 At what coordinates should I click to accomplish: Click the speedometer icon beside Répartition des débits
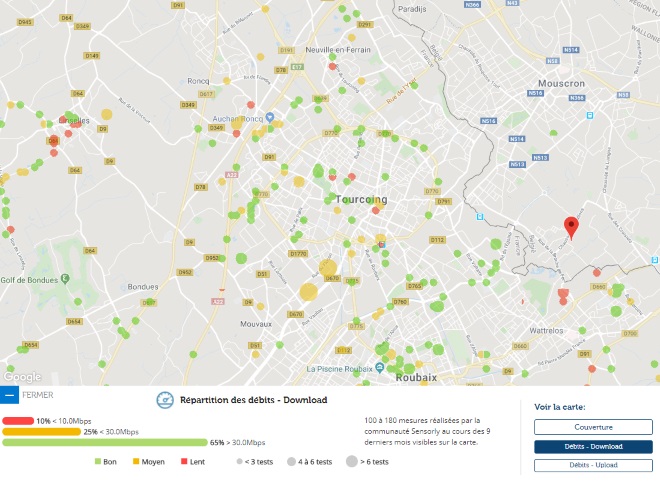pyautogui.click(x=165, y=400)
